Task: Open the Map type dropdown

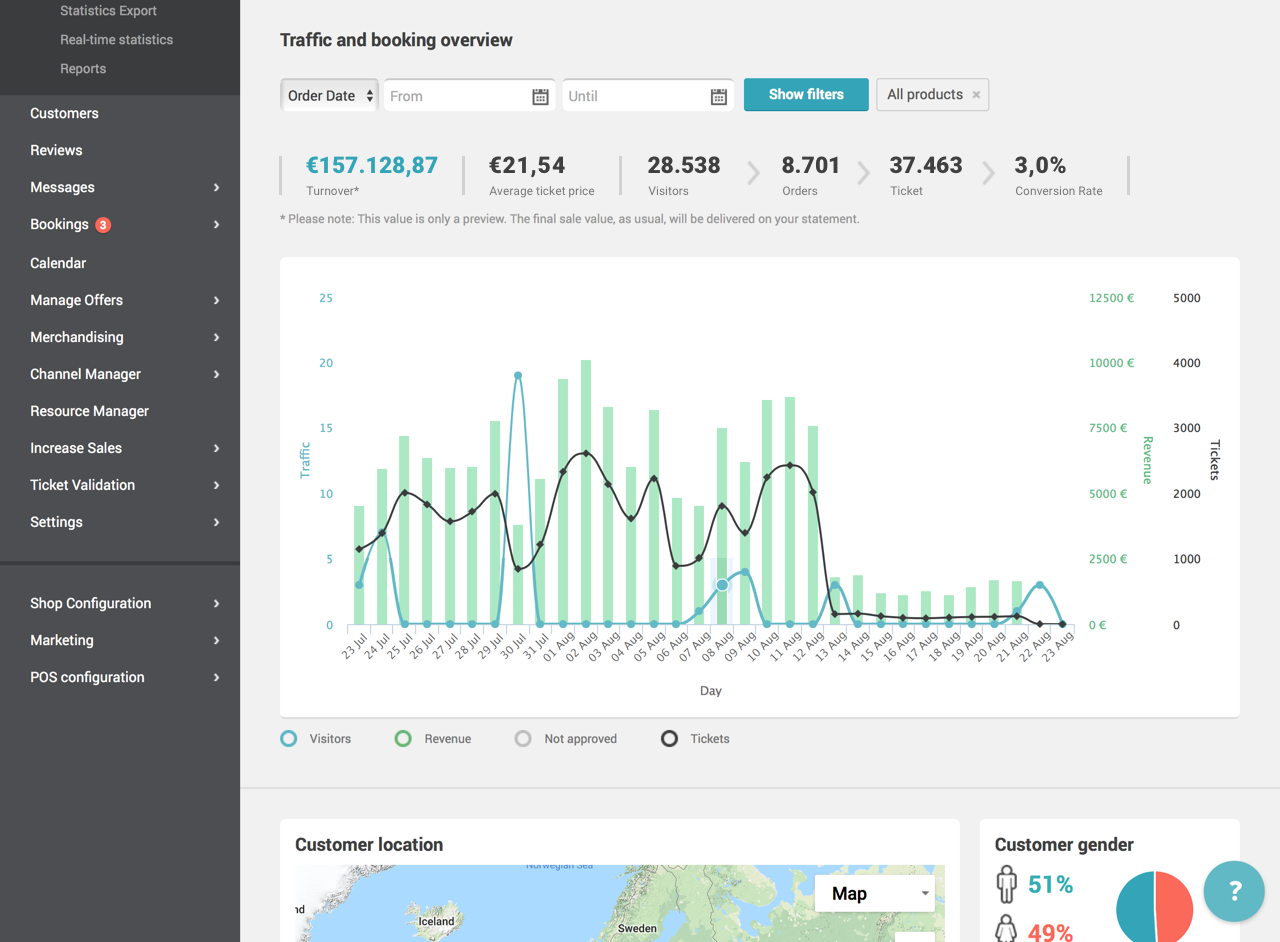Action: [x=874, y=893]
